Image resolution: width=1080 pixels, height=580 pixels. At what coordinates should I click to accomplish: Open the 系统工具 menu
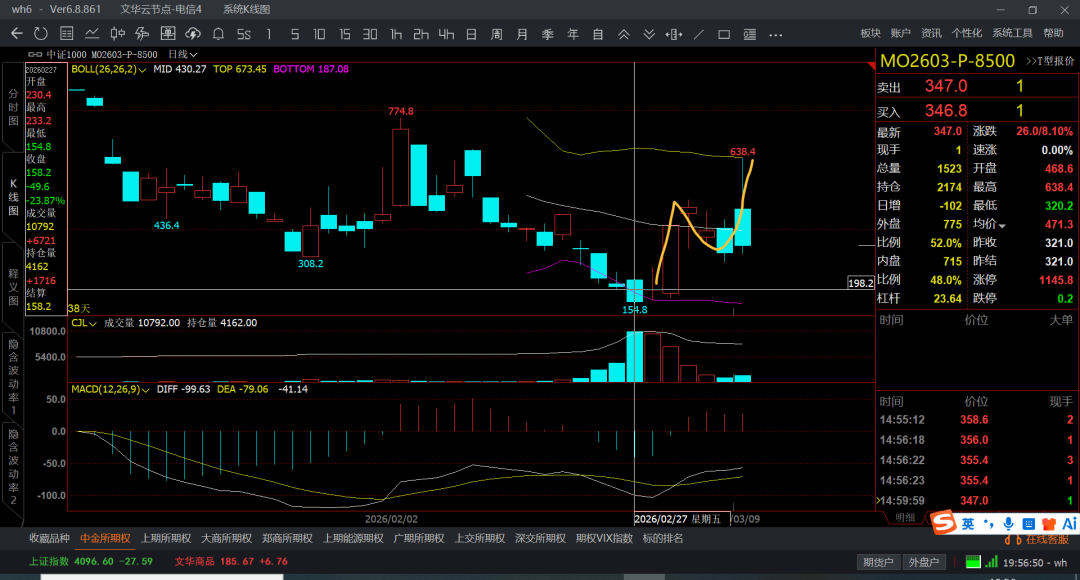(1011, 33)
